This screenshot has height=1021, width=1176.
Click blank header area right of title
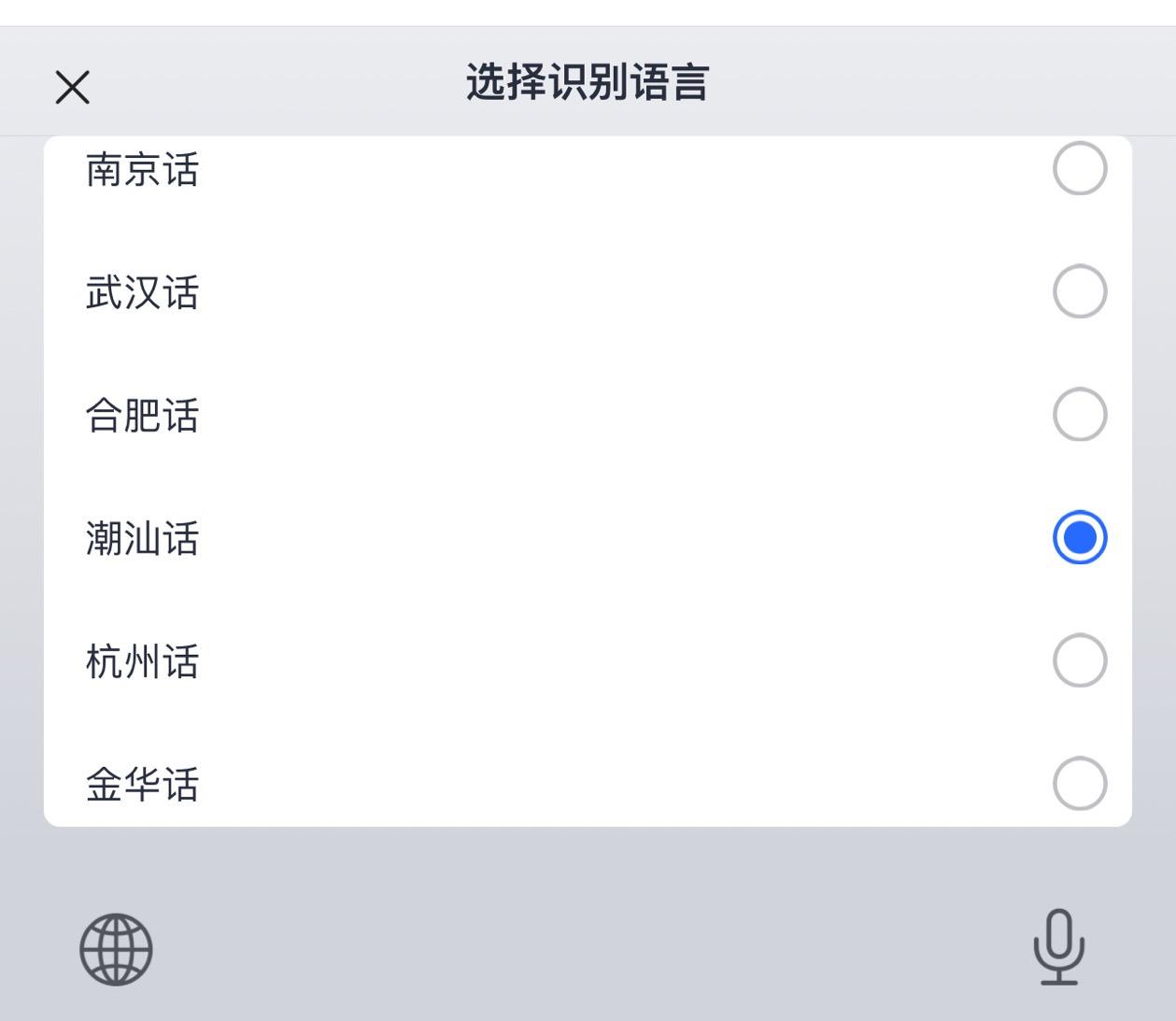pos(934,82)
